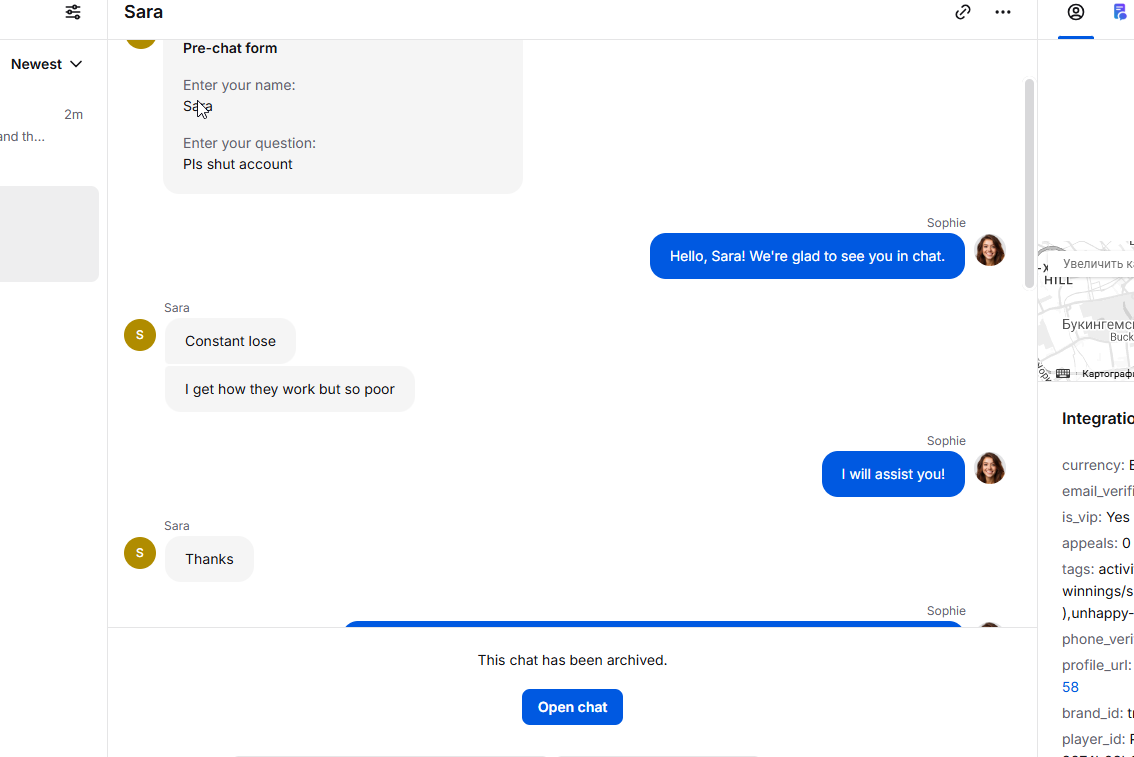Viewport: 1134px width, 757px height.
Task: Switch to the customer profile details tab
Action: point(1076,12)
